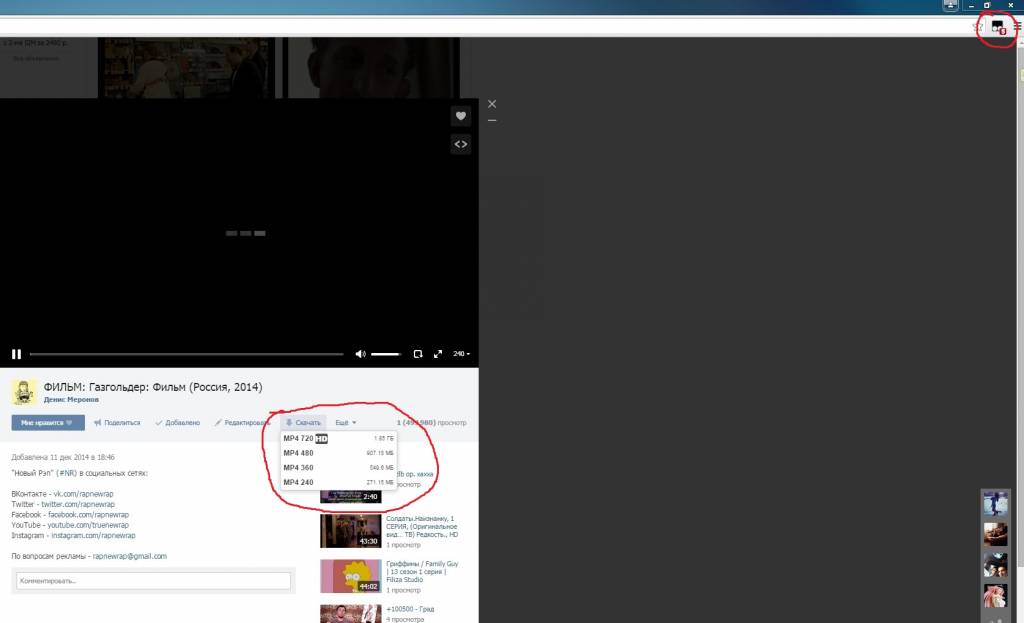
Task: Open the 240 video quality dropdown
Action: coord(461,354)
